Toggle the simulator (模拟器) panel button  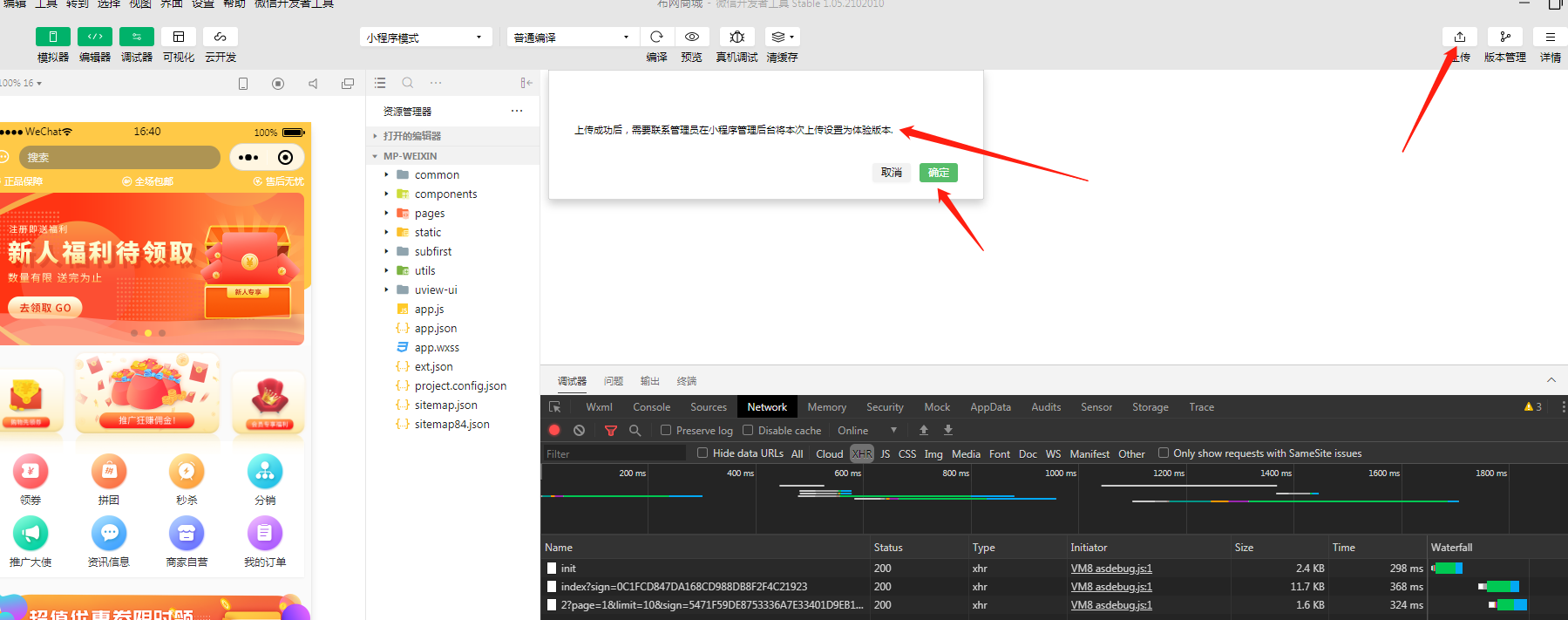click(x=53, y=37)
